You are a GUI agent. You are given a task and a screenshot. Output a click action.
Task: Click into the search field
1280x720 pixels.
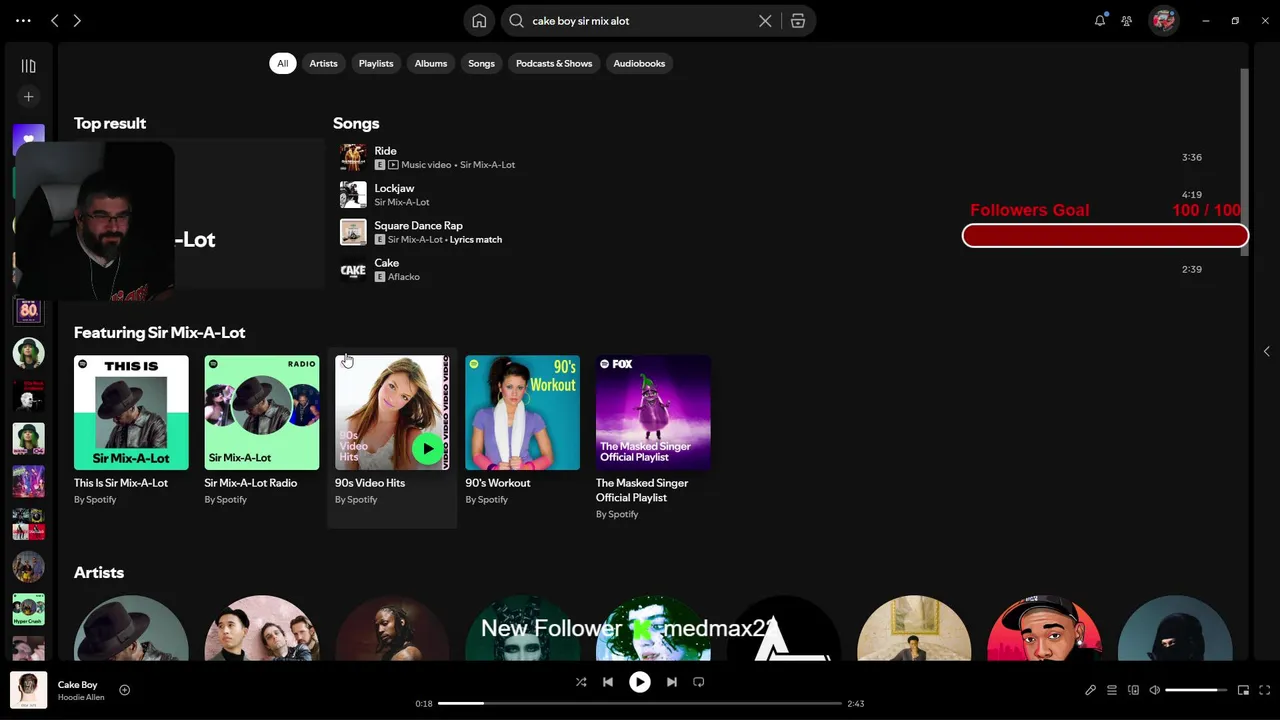point(640,20)
